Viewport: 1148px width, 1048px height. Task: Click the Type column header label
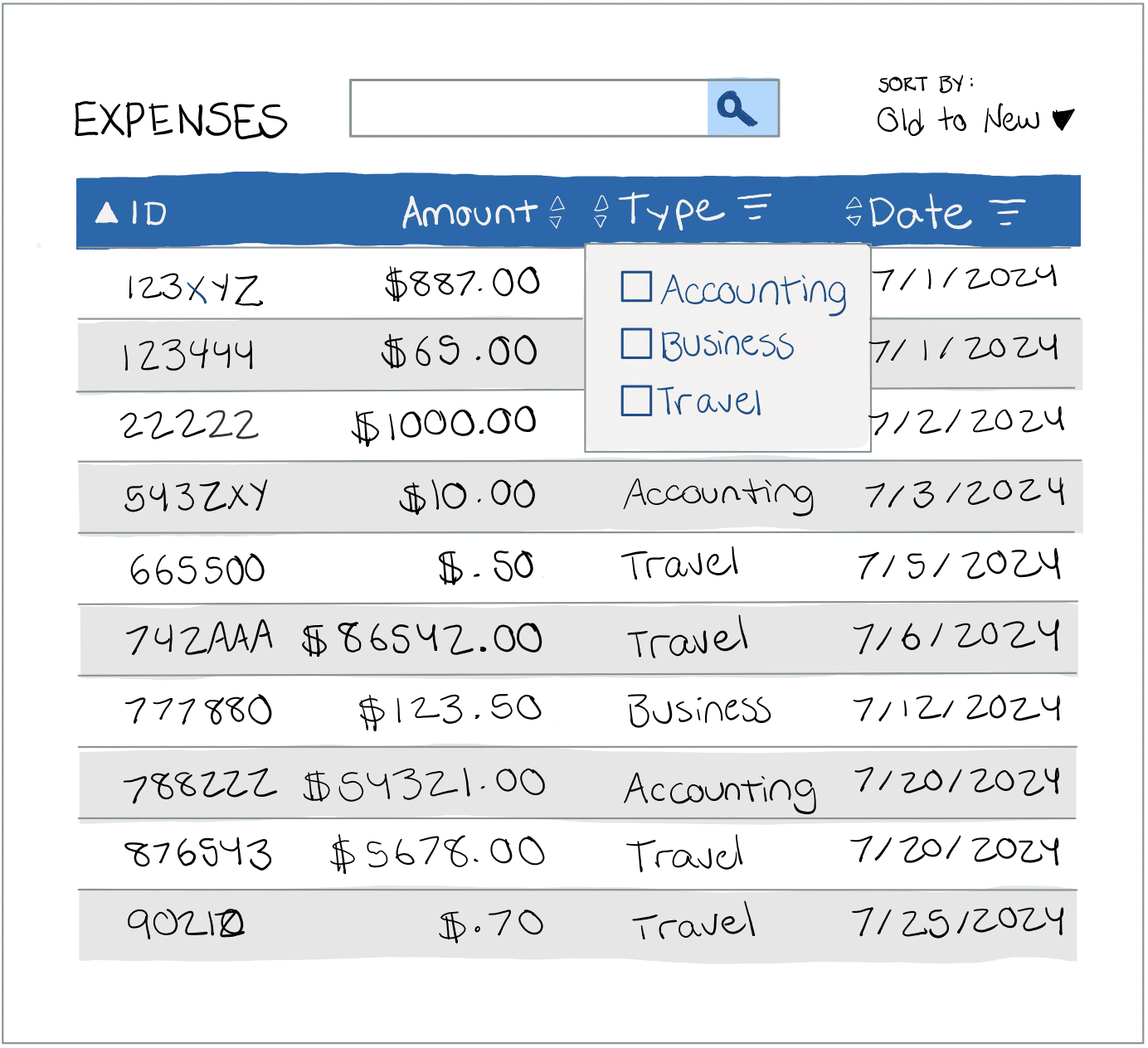(671, 211)
